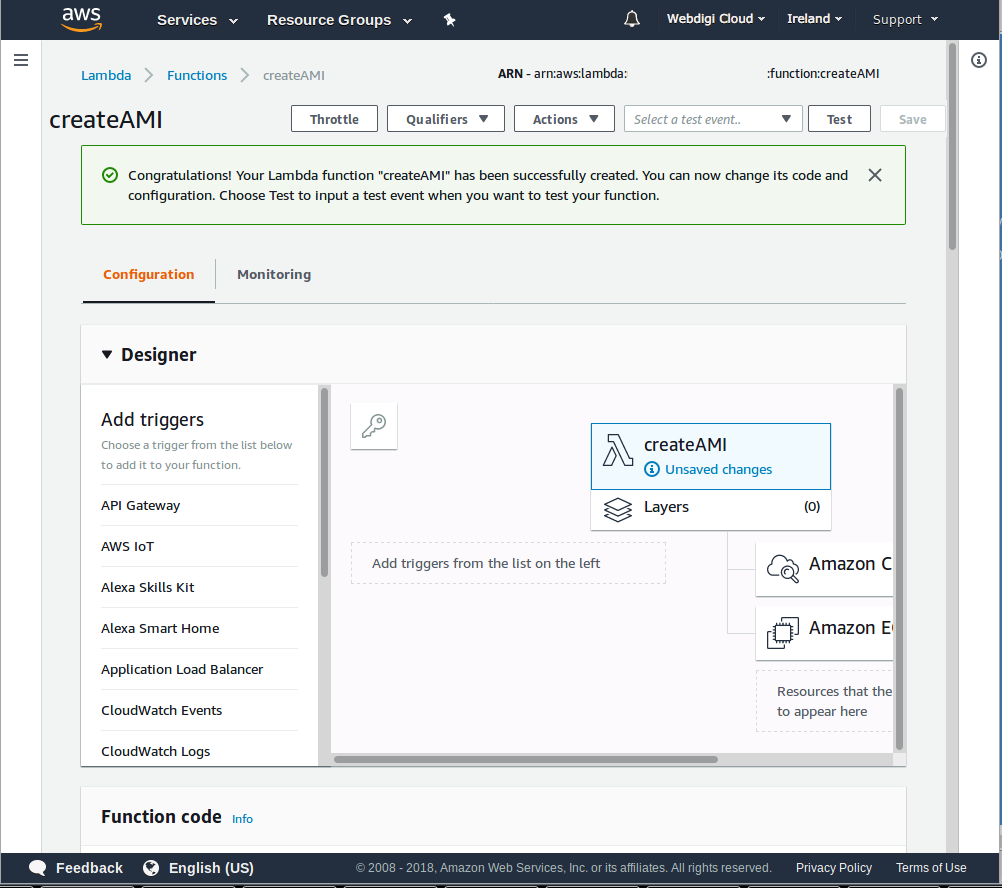Click the Add triggers placeholder box
This screenshot has width=1002, height=888.
pos(508,563)
